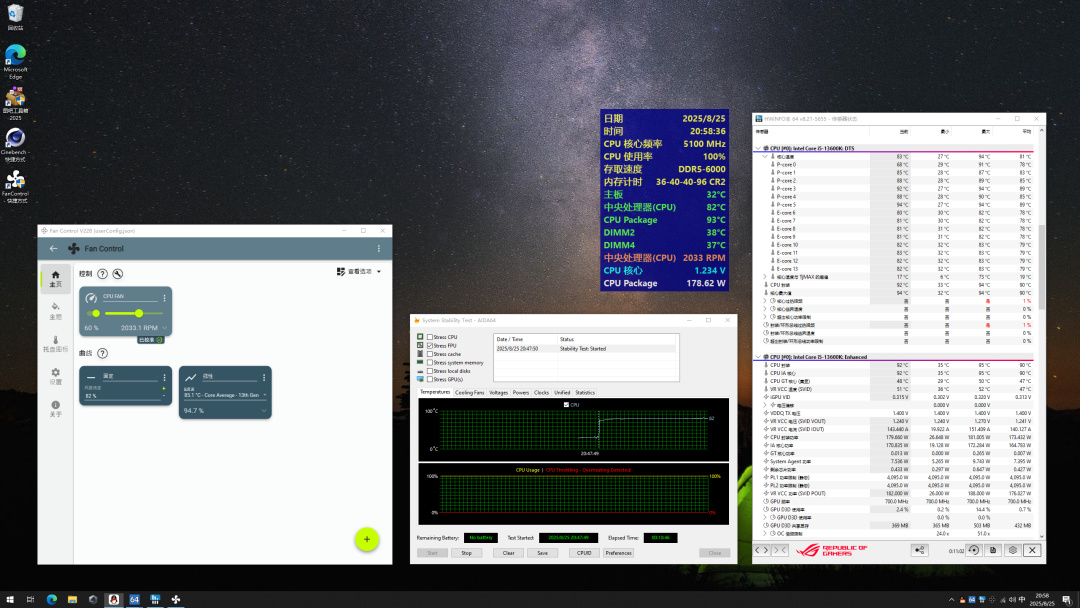Open FanControl desktop shortcut

tap(14, 187)
